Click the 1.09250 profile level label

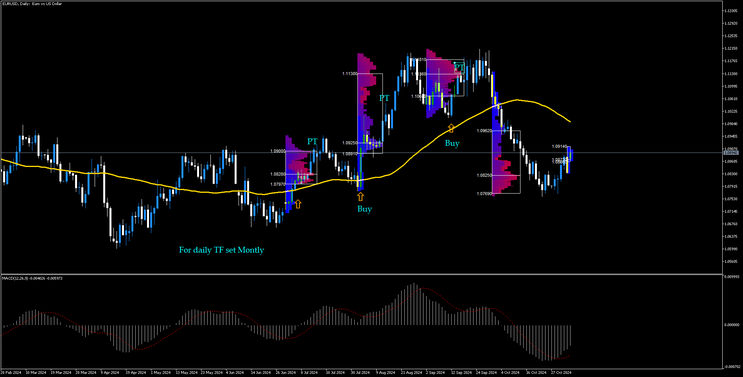[x=349, y=143]
